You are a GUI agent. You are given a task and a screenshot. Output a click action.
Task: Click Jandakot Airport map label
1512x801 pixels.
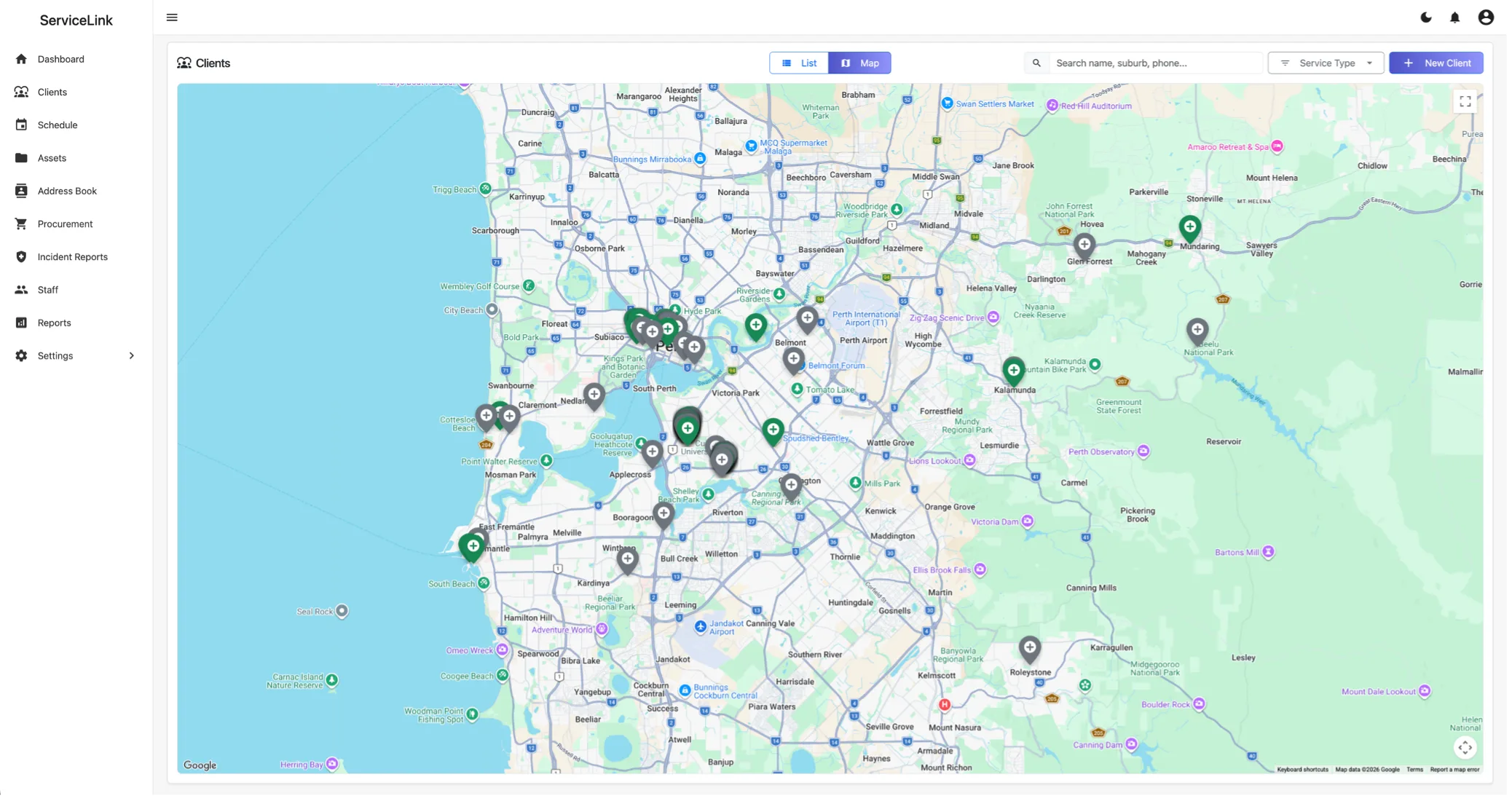coord(726,627)
